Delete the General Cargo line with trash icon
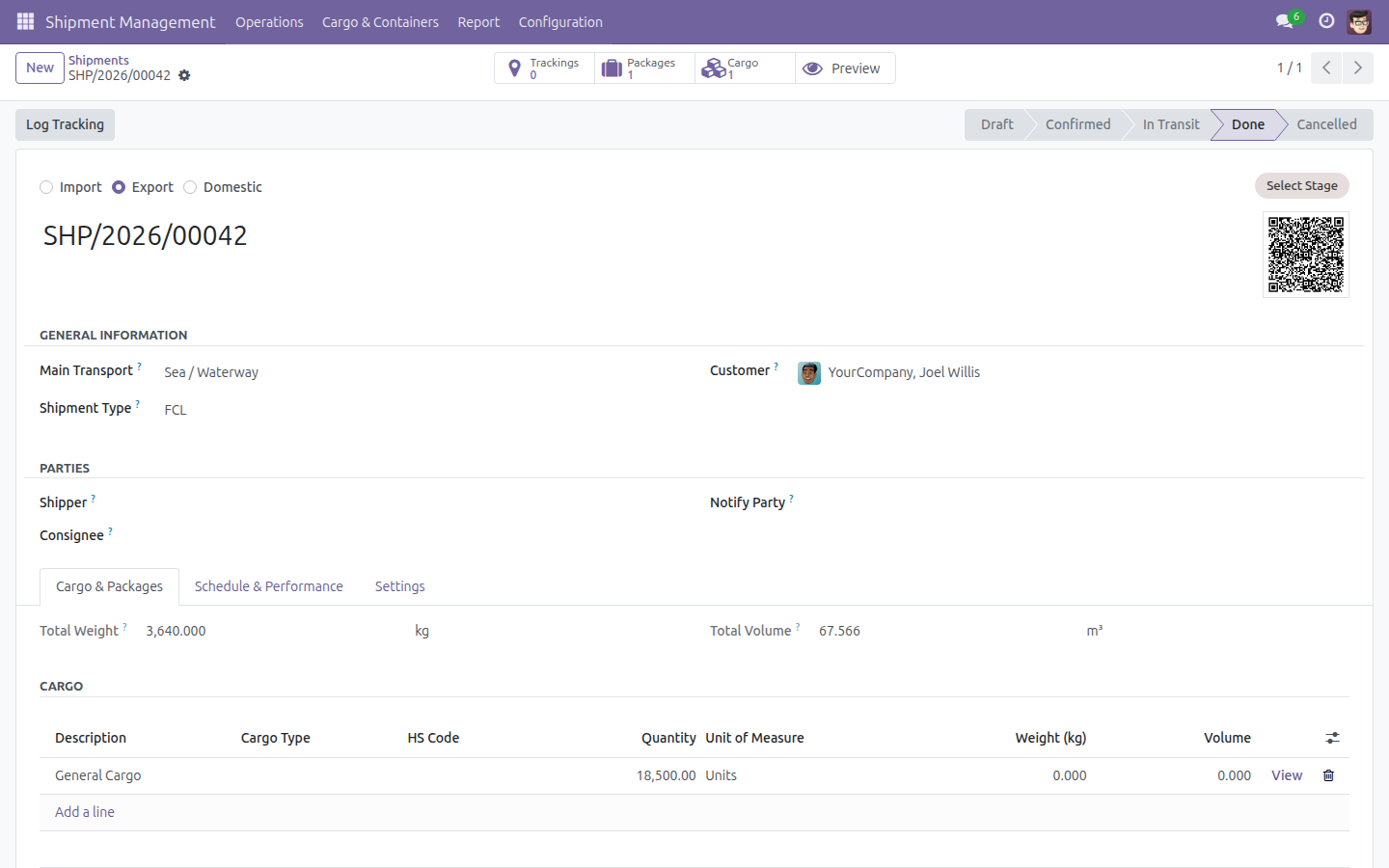This screenshot has height=868, width=1389. pos(1328,775)
